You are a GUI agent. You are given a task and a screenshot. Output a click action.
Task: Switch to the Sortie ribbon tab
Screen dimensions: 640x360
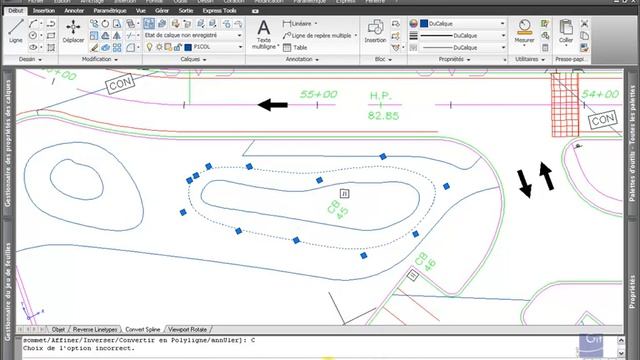186,11
